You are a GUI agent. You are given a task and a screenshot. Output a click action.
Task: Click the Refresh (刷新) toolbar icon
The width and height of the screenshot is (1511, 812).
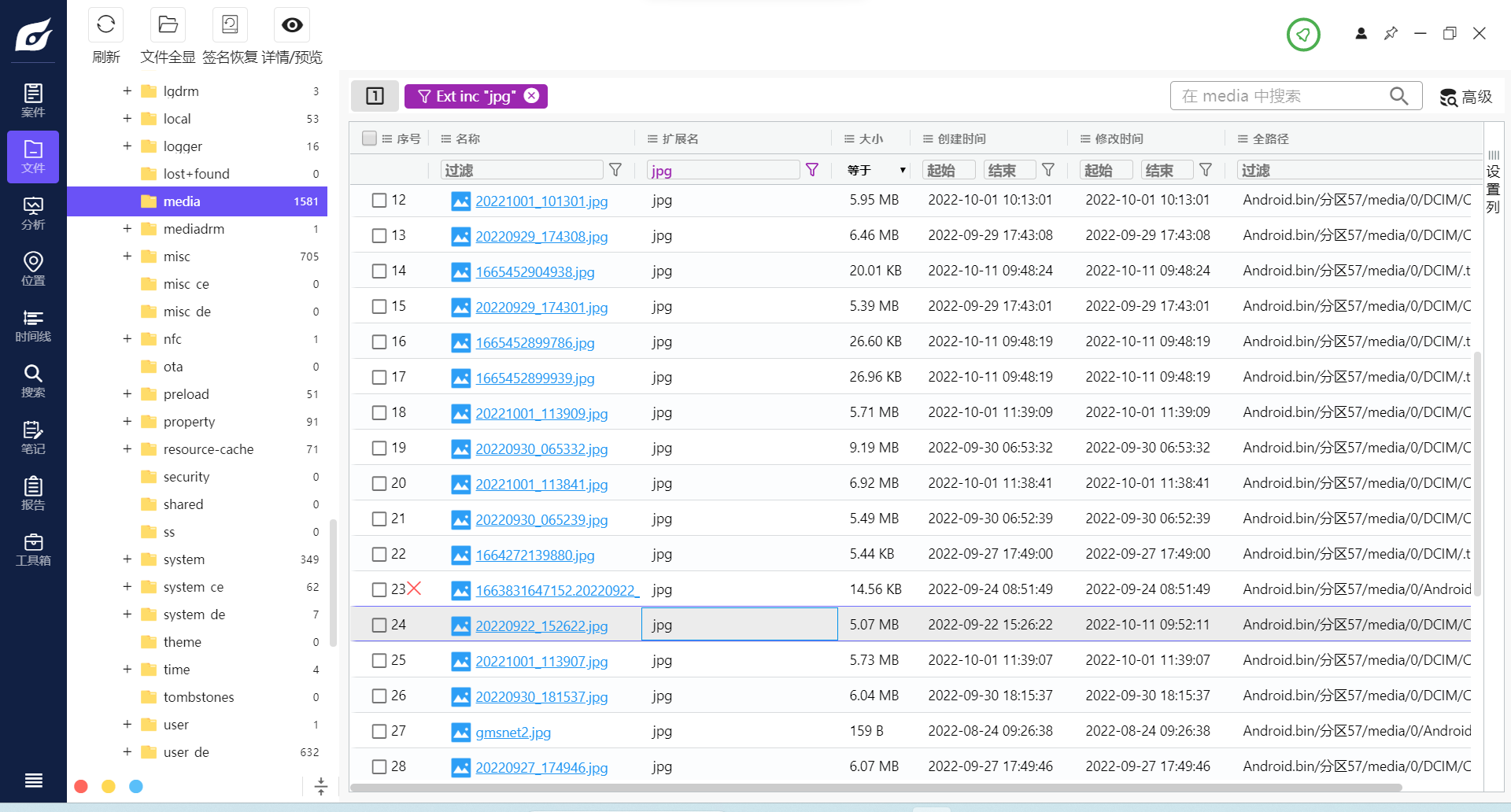click(x=105, y=25)
